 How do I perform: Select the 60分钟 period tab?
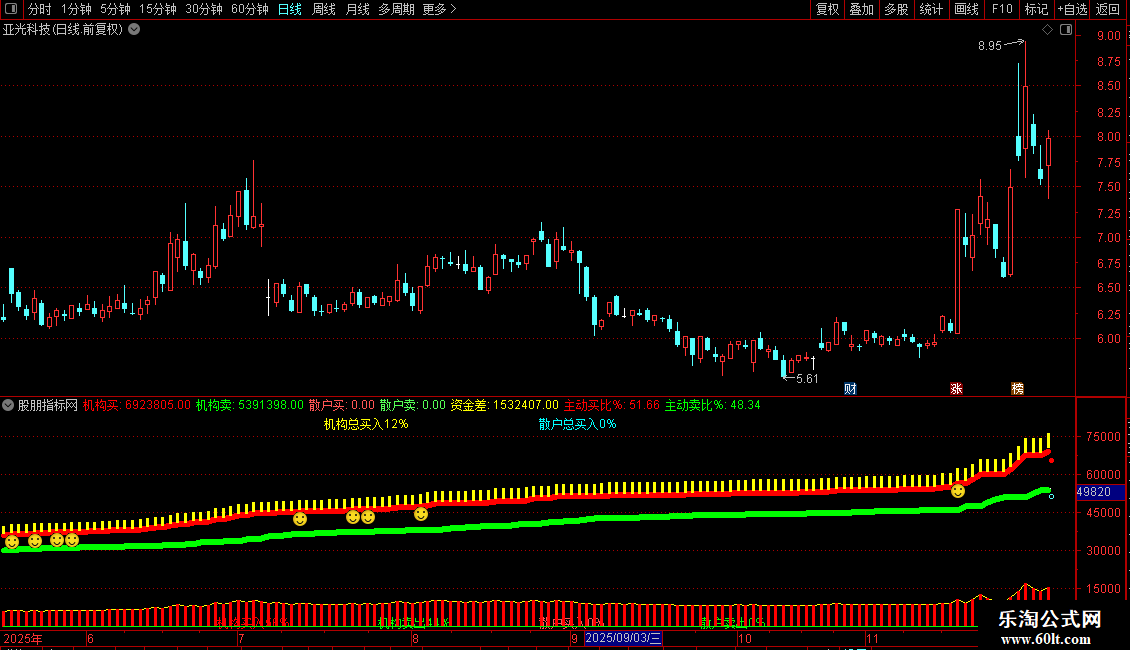pyautogui.click(x=249, y=9)
